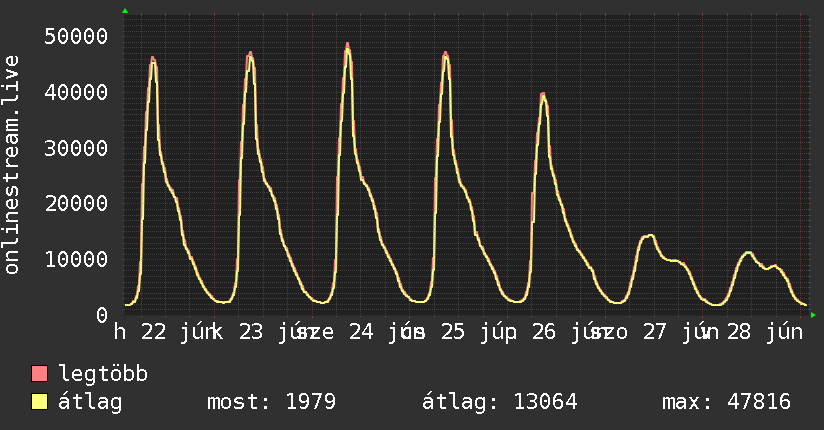824x430 pixels.
Task: Click the 50000 y-axis label
Action: [x=76, y=36]
